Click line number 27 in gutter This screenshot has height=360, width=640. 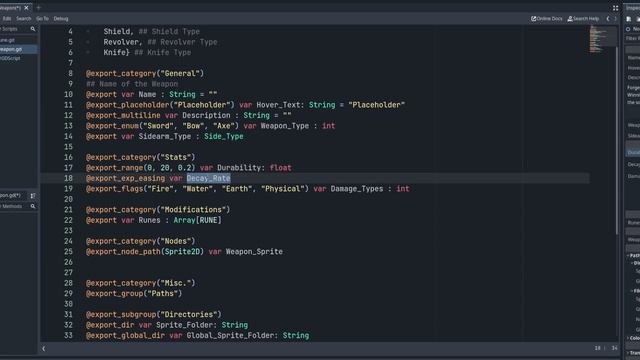(68, 273)
